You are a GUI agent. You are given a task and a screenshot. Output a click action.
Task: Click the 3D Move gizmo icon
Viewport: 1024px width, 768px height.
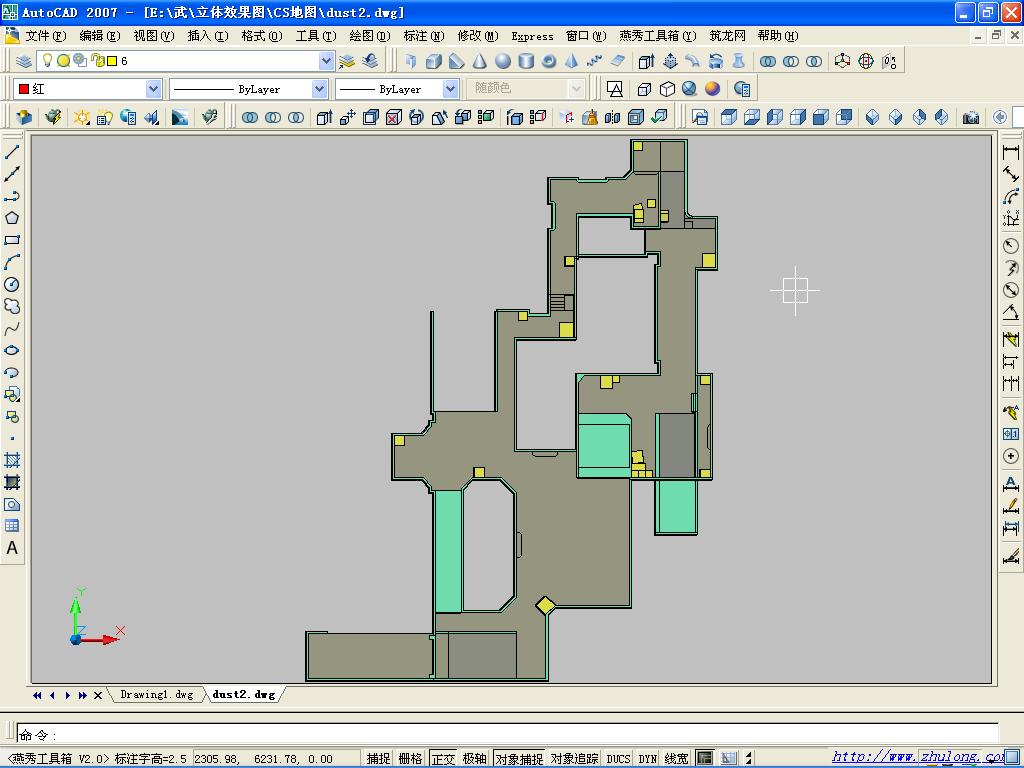pyautogui.click(x=842, y=61)
